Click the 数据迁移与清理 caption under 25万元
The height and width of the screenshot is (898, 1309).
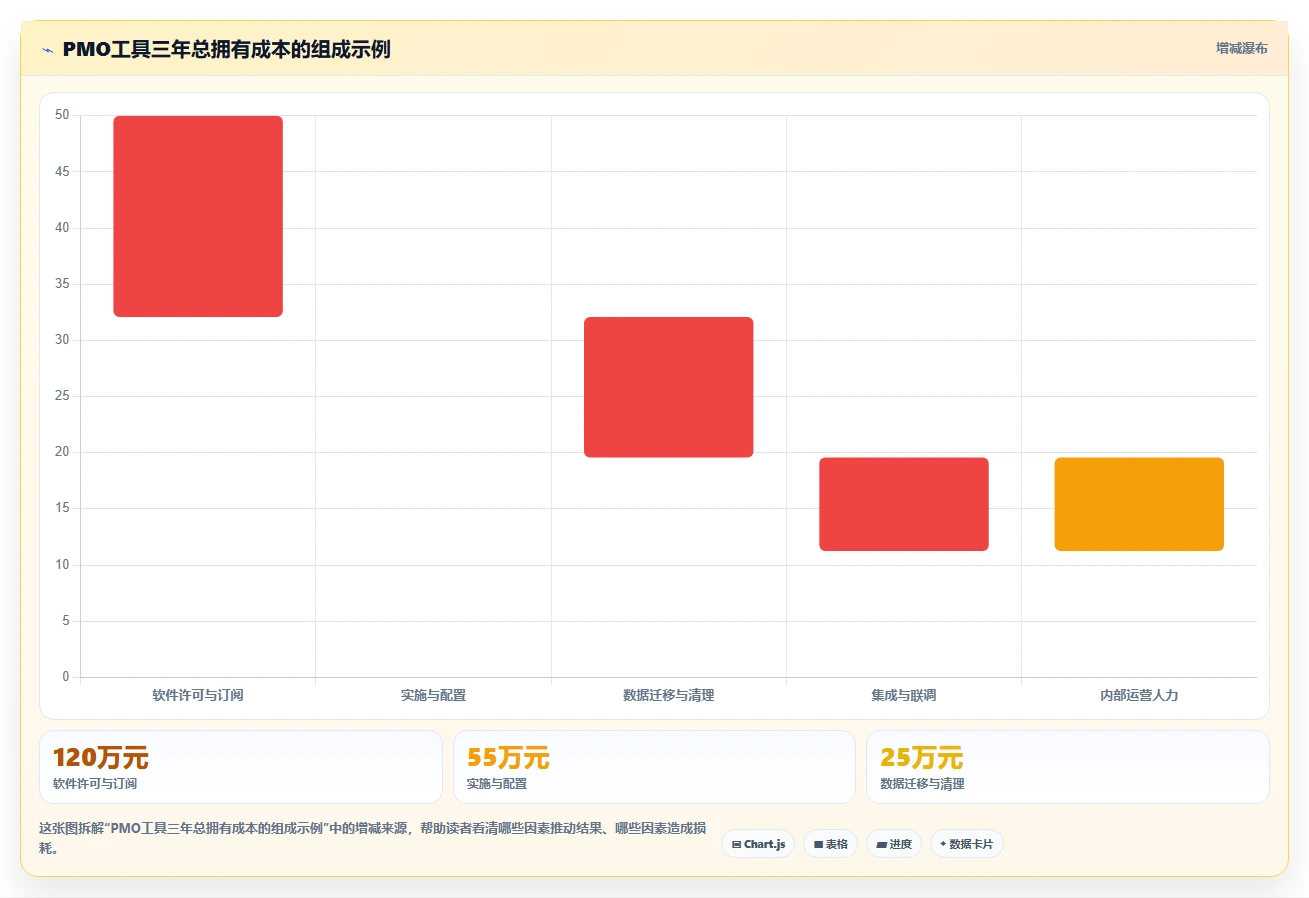(x=922, y=784)
